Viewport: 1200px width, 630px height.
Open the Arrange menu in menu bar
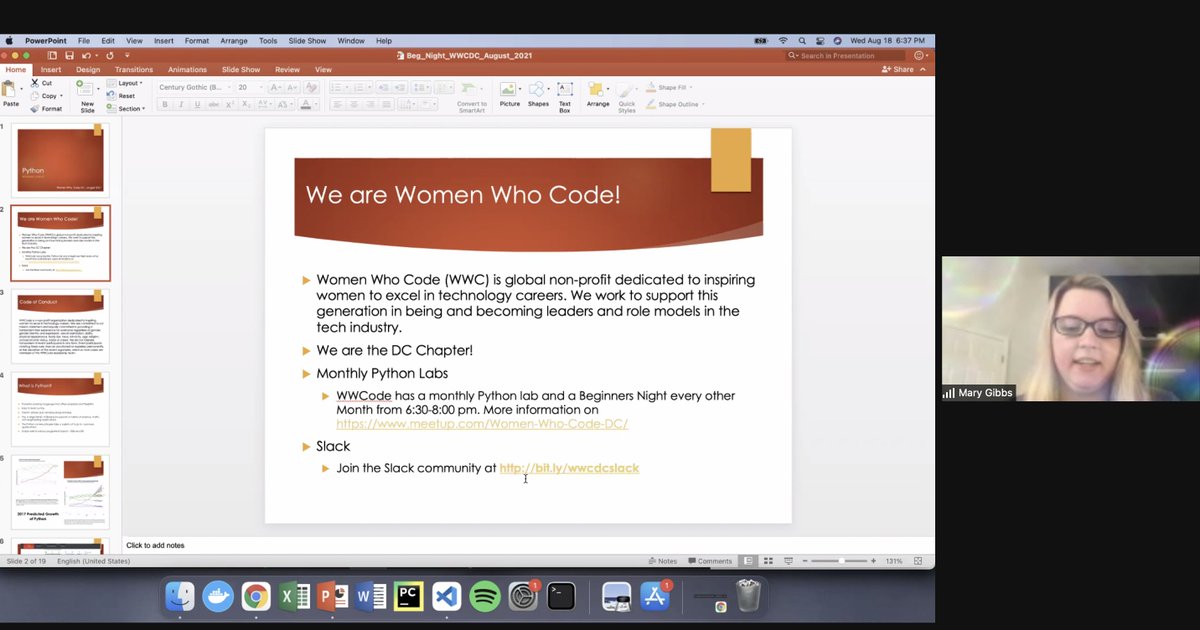click(x=233, y=41)
